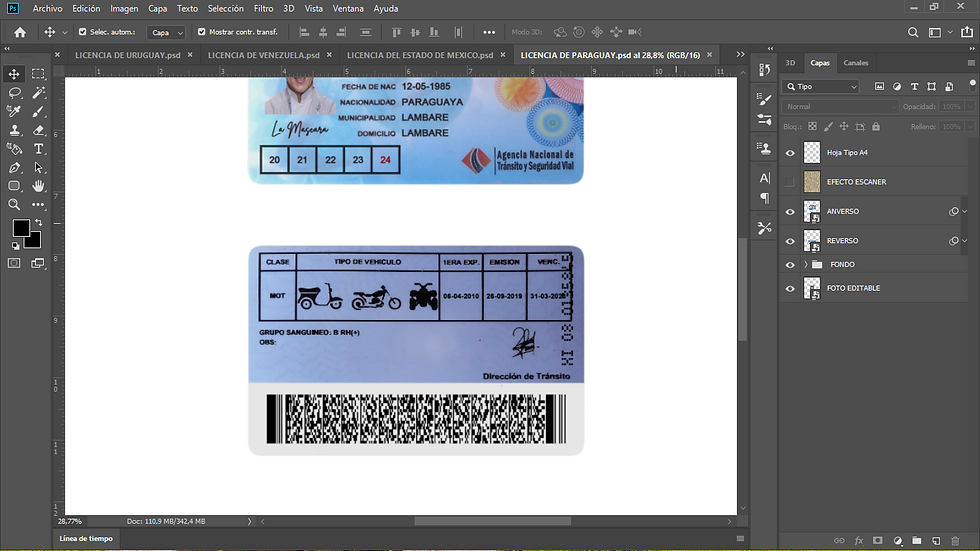
Task: Expand the FONDO layer group
Action: click(x=806, y=264)
